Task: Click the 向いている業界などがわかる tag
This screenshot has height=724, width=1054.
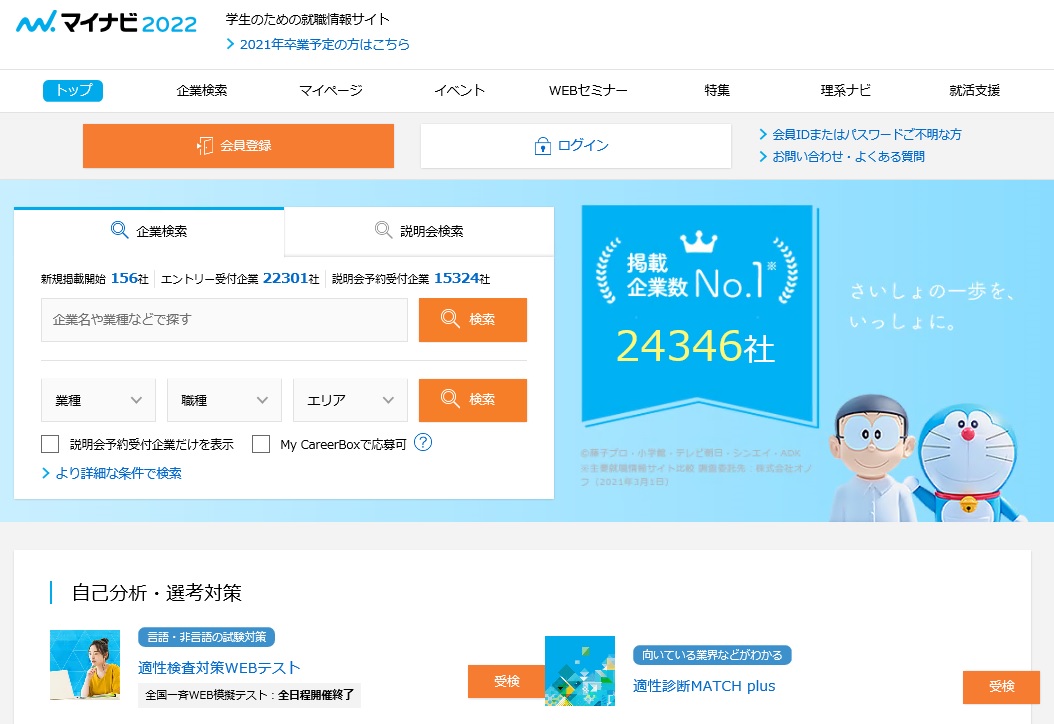Action: pyautogui.click(x=712, y=655)
